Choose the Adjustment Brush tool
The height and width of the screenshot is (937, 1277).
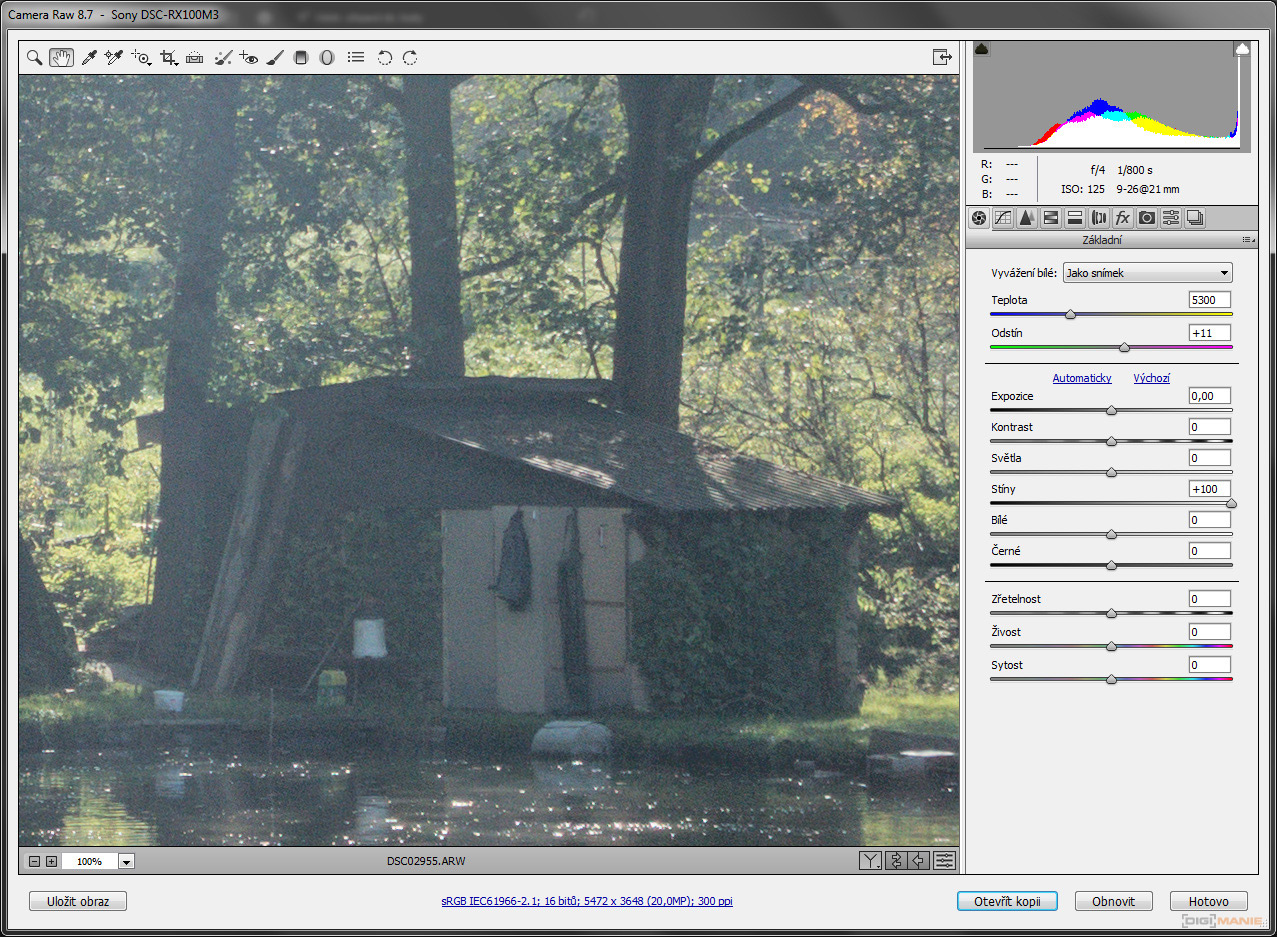[x=275, y=58]
